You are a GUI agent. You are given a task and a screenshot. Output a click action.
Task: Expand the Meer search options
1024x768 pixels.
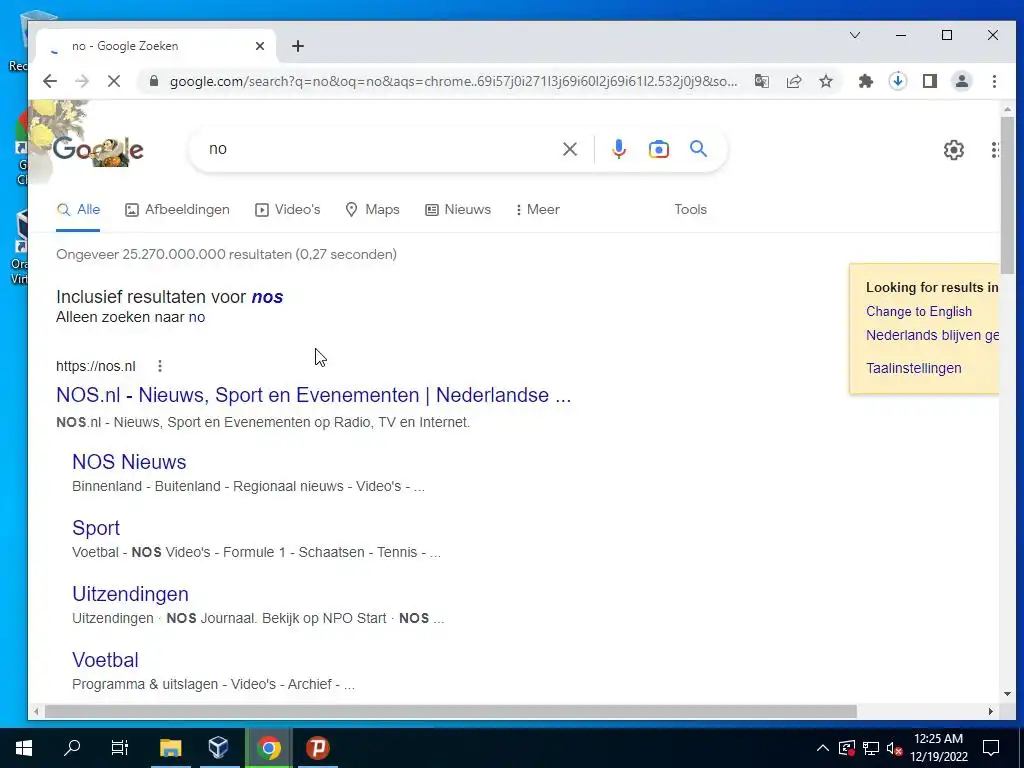537,210
